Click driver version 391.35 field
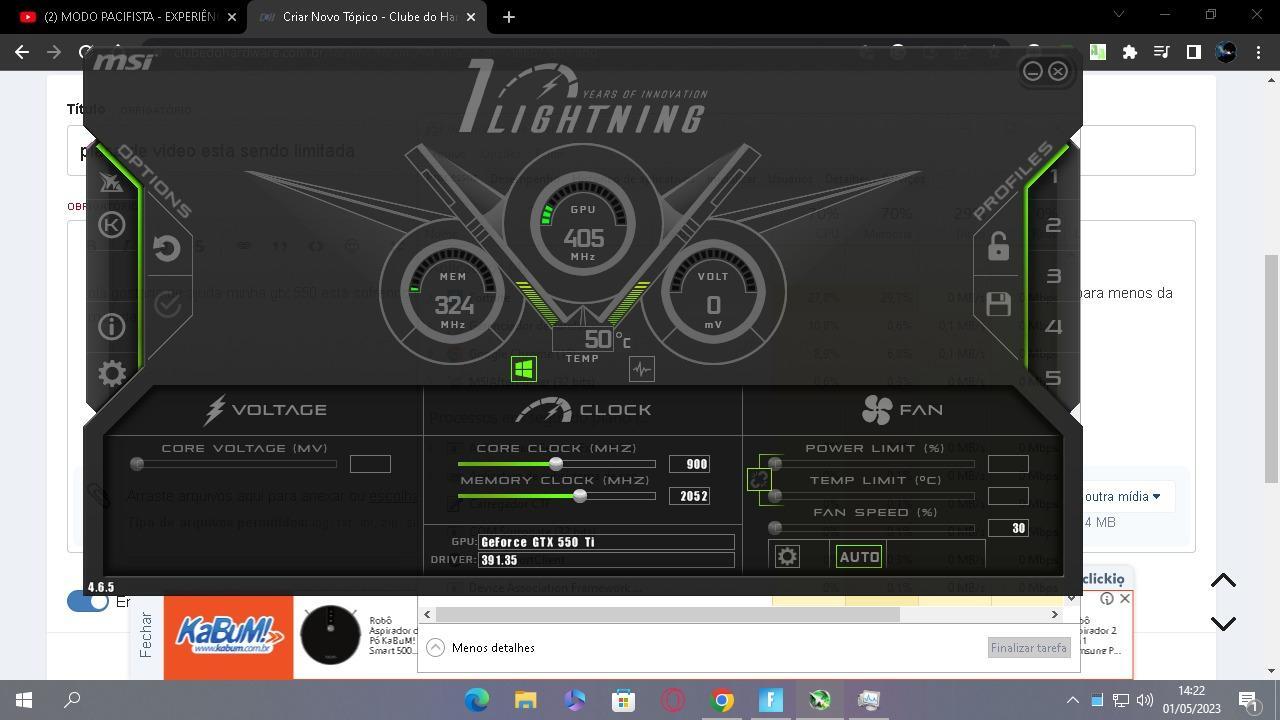Viewport: 1280px width, 720px height. (x=606, y=560)
